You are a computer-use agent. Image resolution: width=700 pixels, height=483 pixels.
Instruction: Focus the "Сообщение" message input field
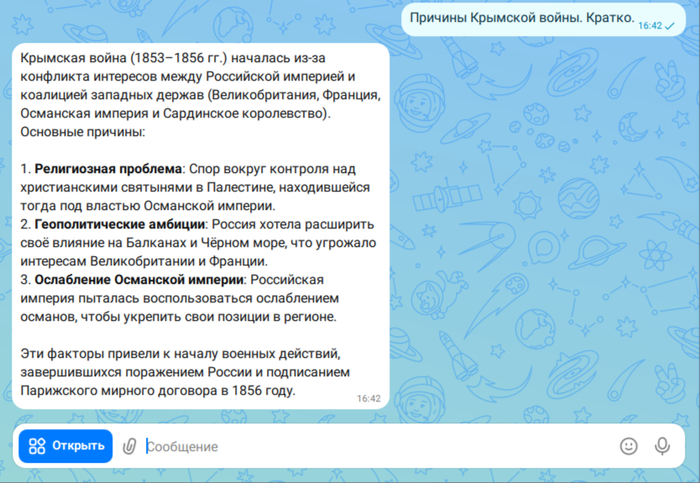370,446
